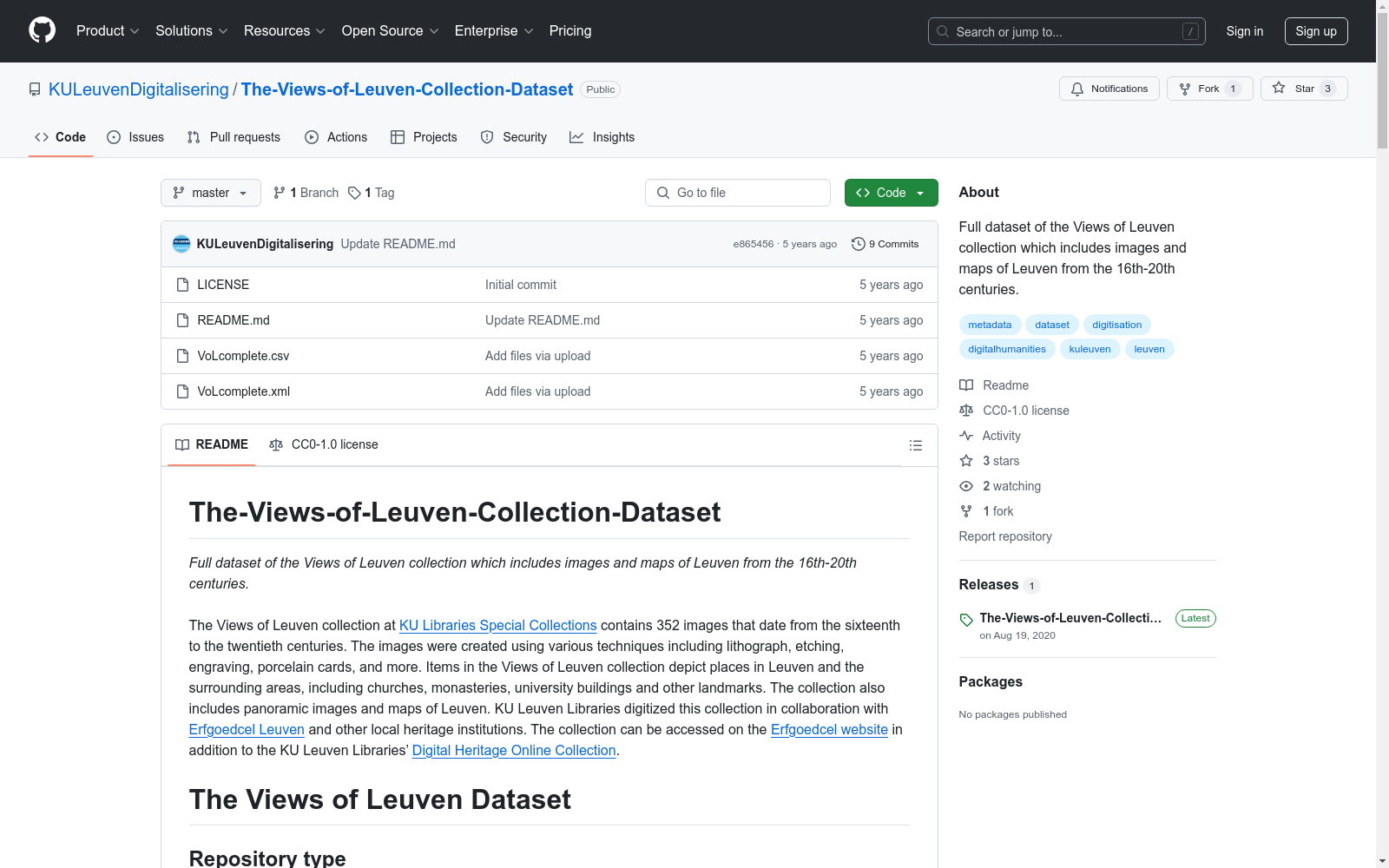Expand the Open Source menu
1389x868 pixels.
[x=391, y=31]
